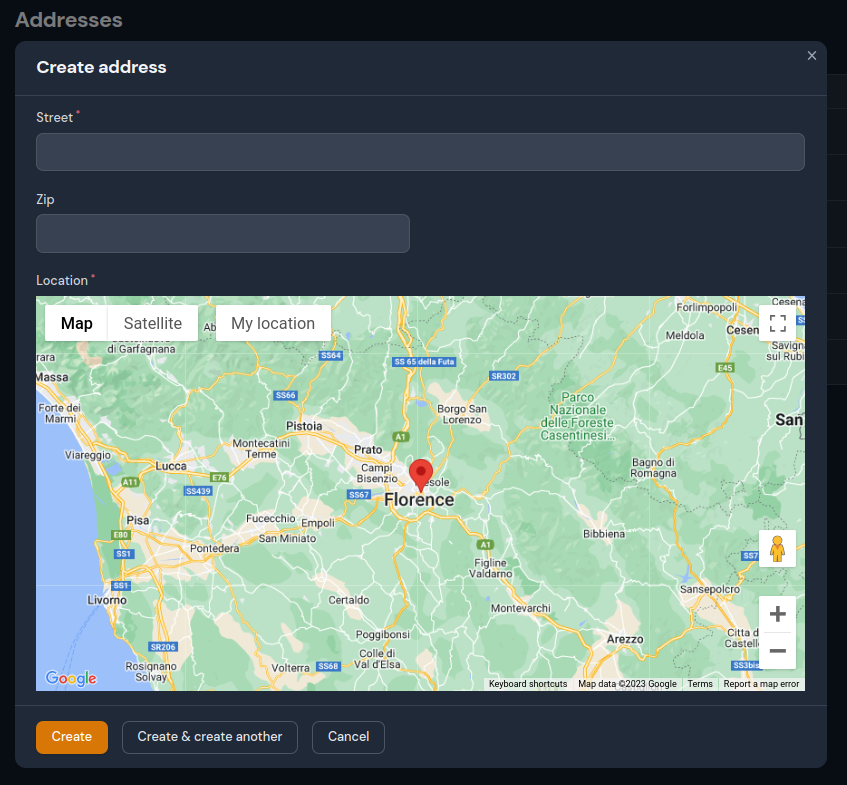Viewport: 847px width, 785px height.
Task: Click the Create button
Action: pos(71,737)
